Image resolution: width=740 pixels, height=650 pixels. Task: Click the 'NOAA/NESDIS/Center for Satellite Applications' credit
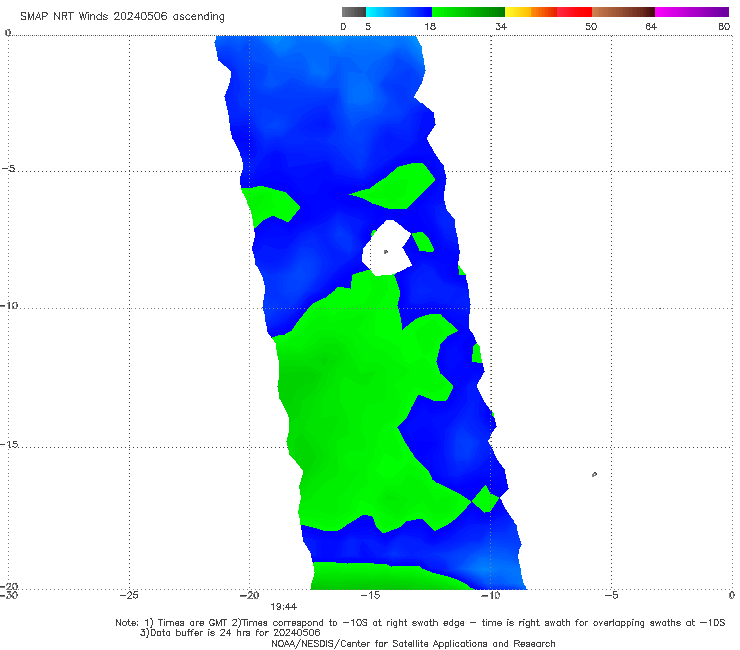(413, 643)
